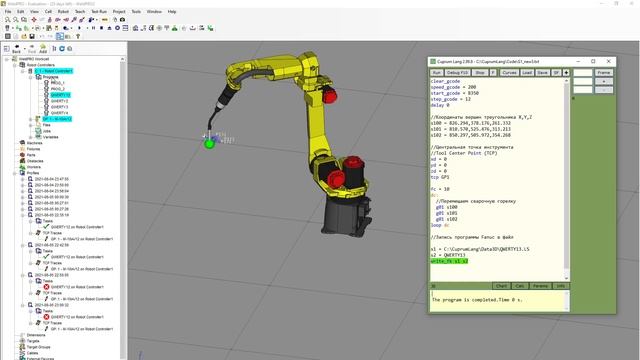Select Obstacles item in tree
This screenshot has height=360, width=640.
35,161
